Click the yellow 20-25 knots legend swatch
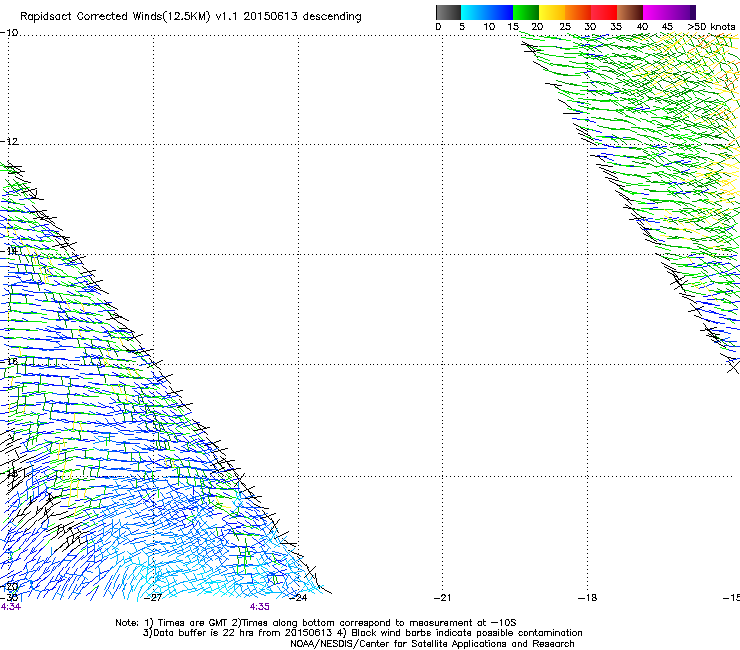The image size is (740, 650). pos(552,12)
